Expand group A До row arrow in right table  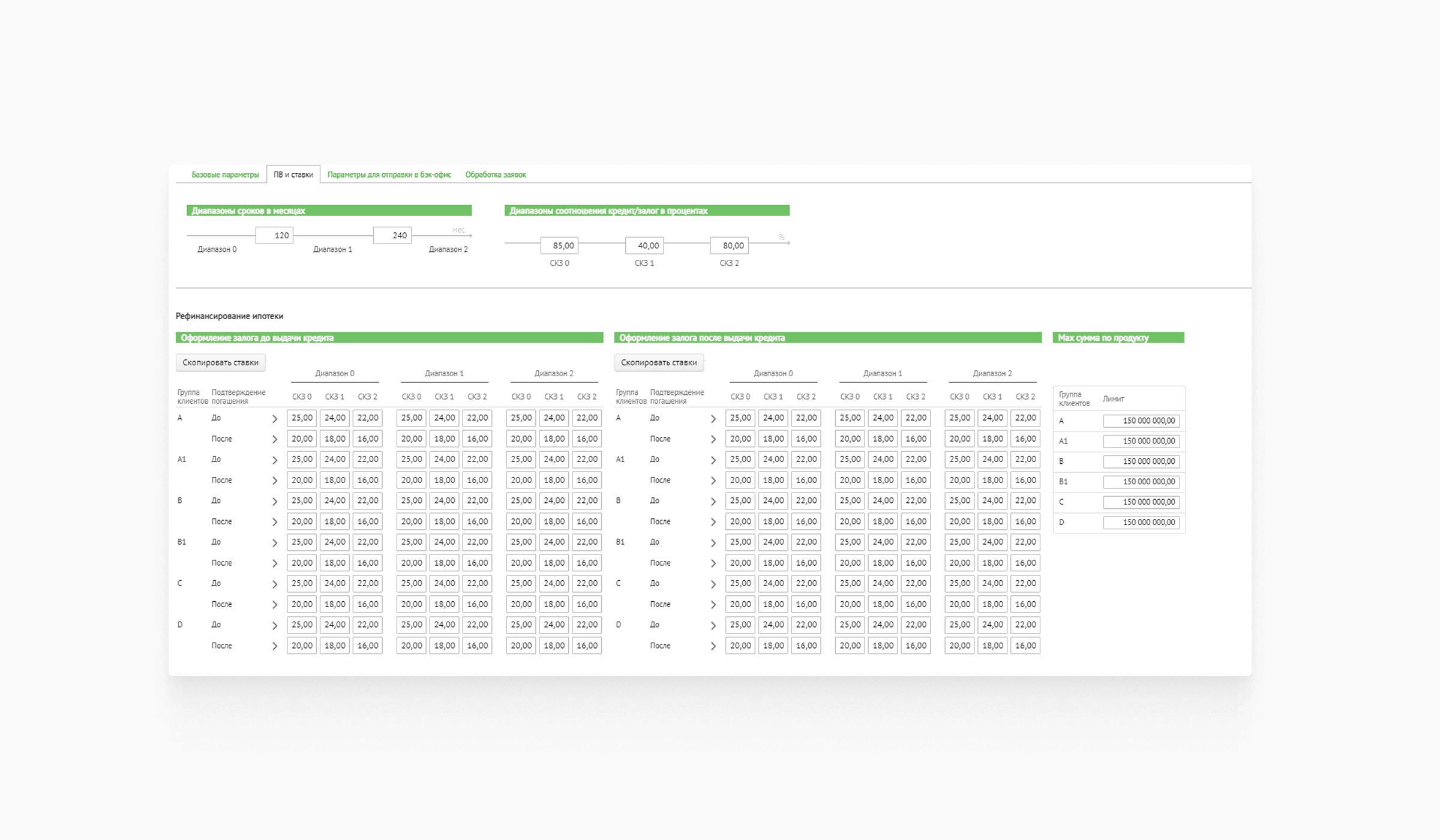tap(713, 419)
